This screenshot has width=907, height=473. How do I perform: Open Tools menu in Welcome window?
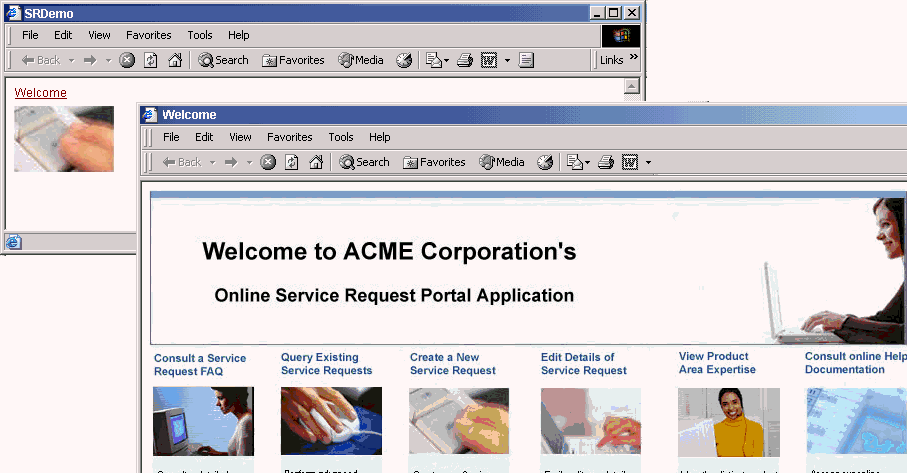[341, 138]
